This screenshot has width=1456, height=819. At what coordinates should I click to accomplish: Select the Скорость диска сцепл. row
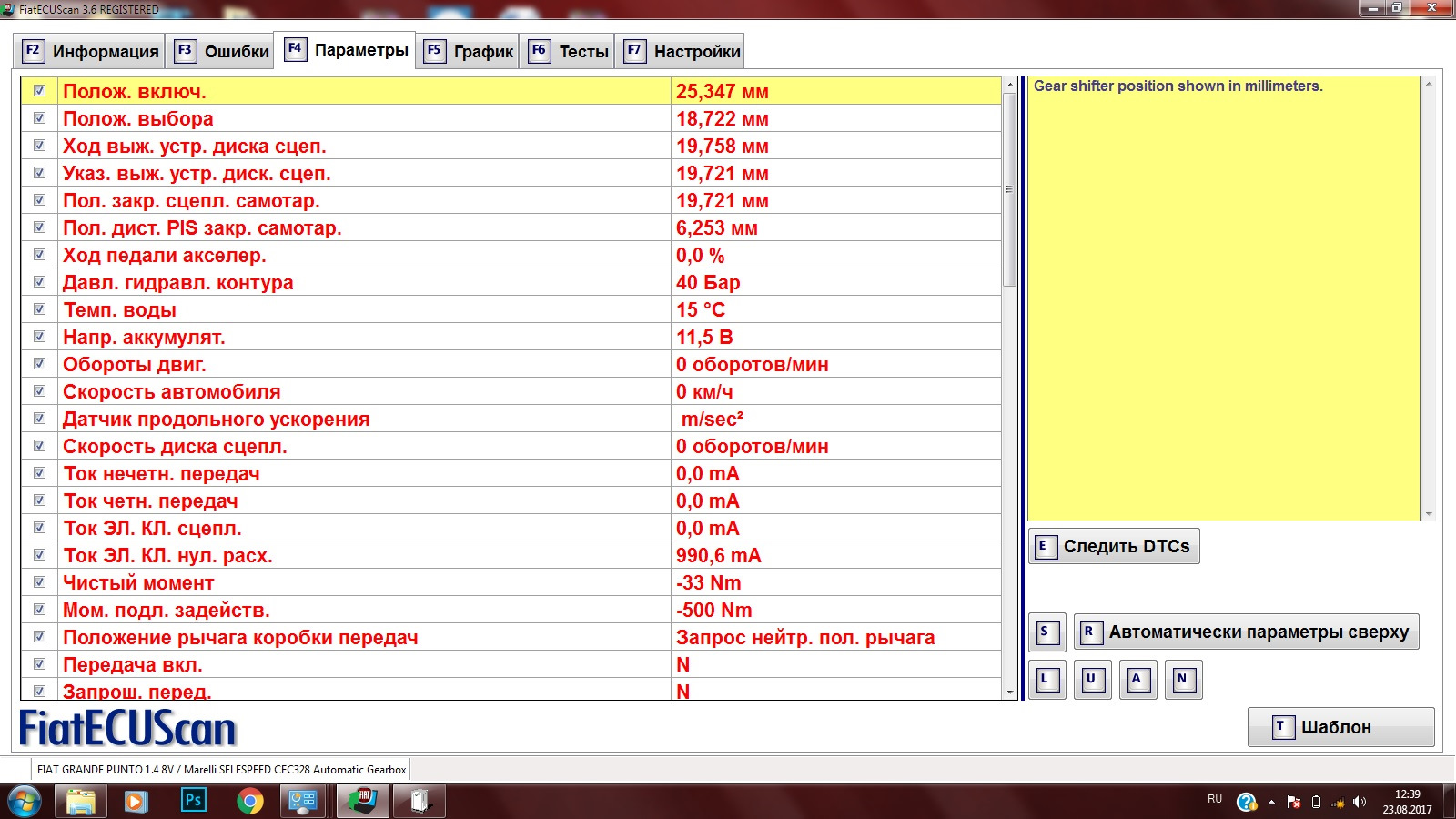point(511,446)
